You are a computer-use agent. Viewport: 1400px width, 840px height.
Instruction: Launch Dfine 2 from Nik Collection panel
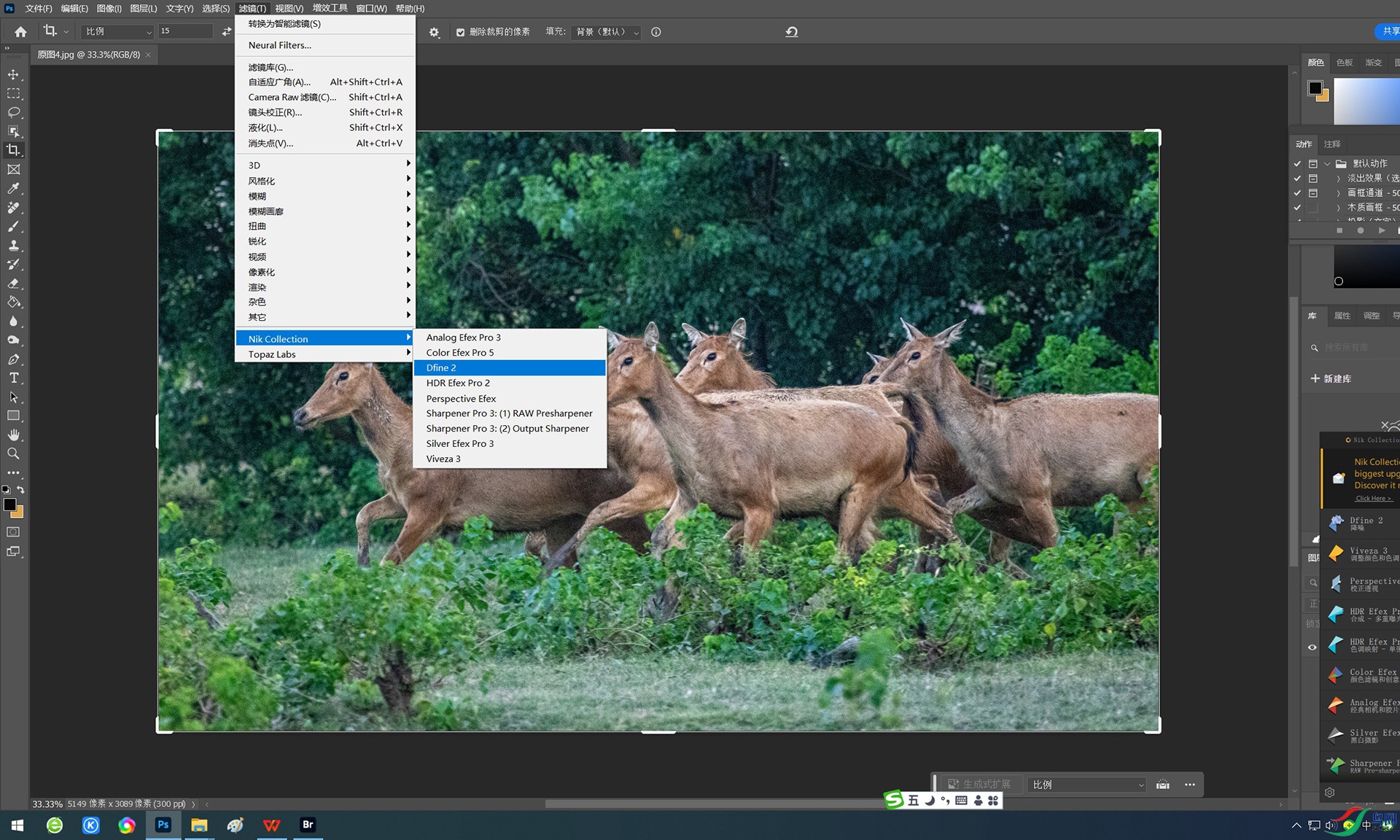click(1361, 523)
